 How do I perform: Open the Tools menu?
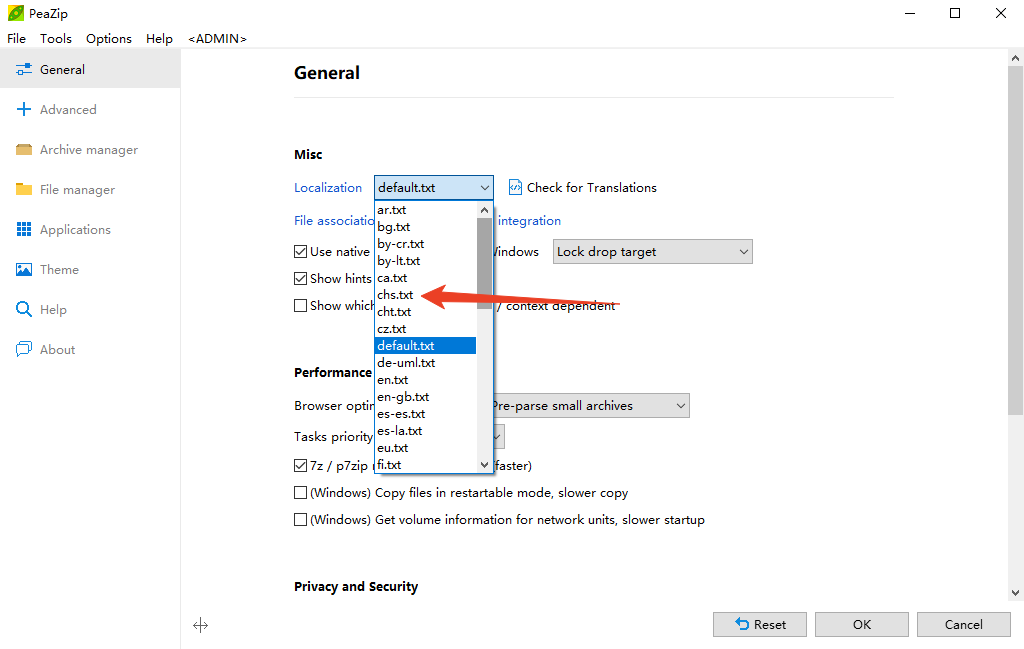tap(56, 39)
